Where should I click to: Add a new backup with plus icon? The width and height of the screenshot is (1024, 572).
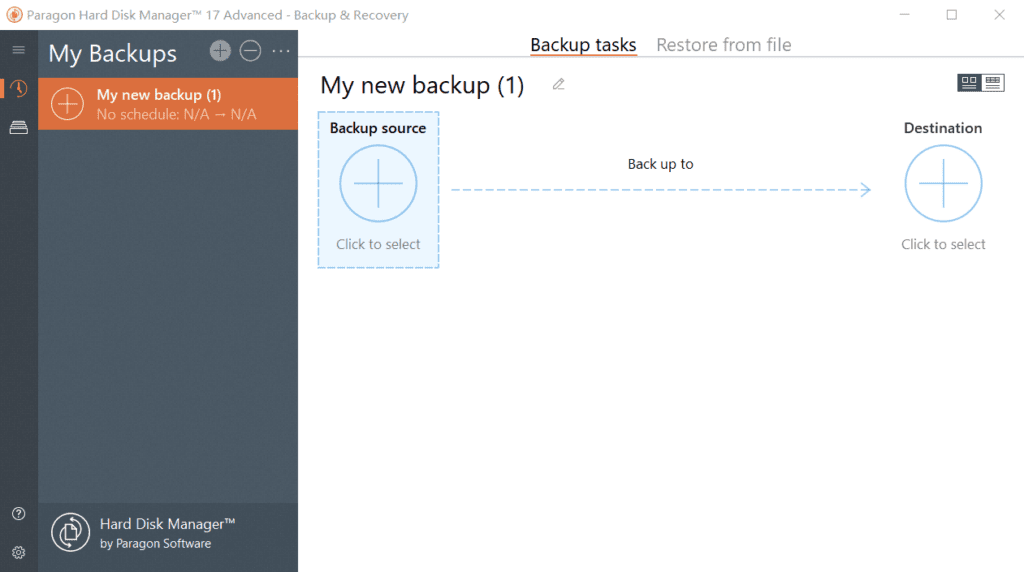[220, 50]
